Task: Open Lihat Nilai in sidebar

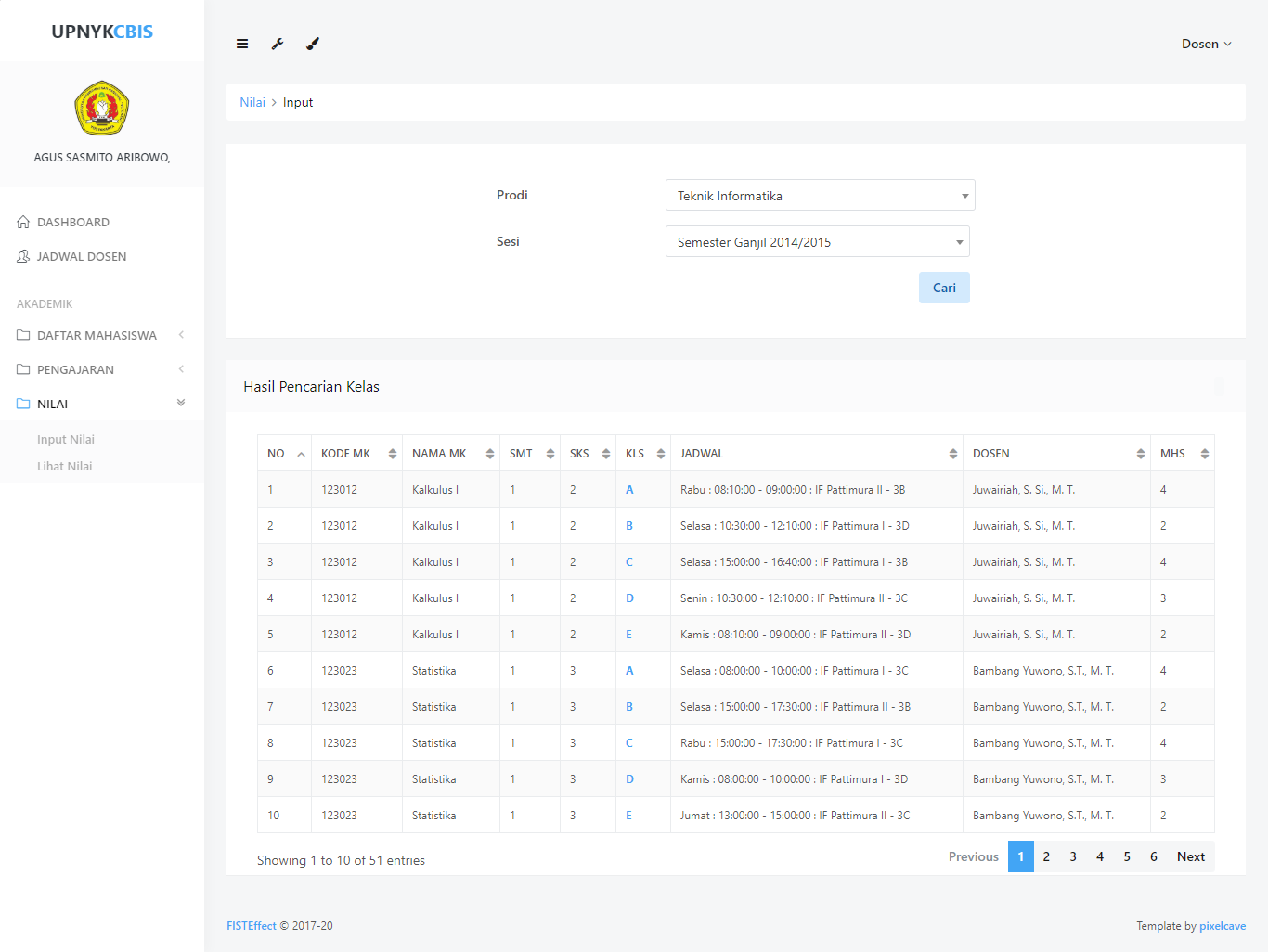Action: pyautogui.click(x=65, y=467)
